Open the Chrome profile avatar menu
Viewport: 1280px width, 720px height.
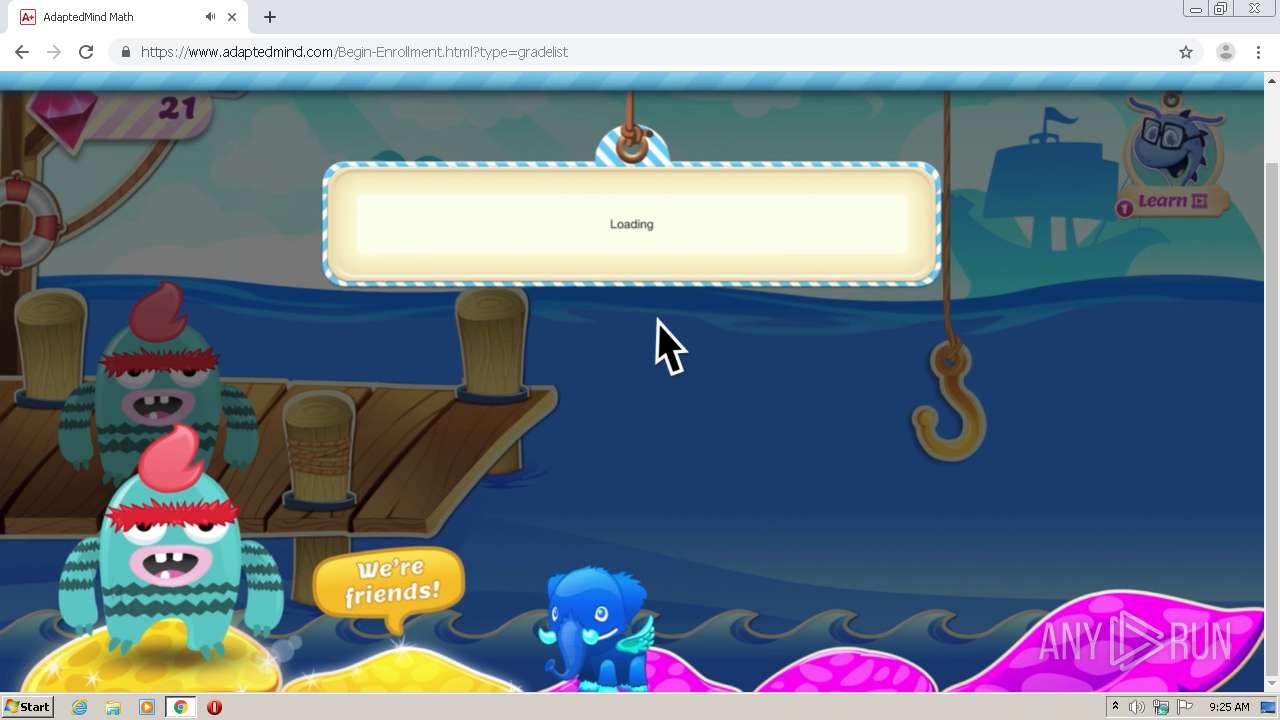1225,52
